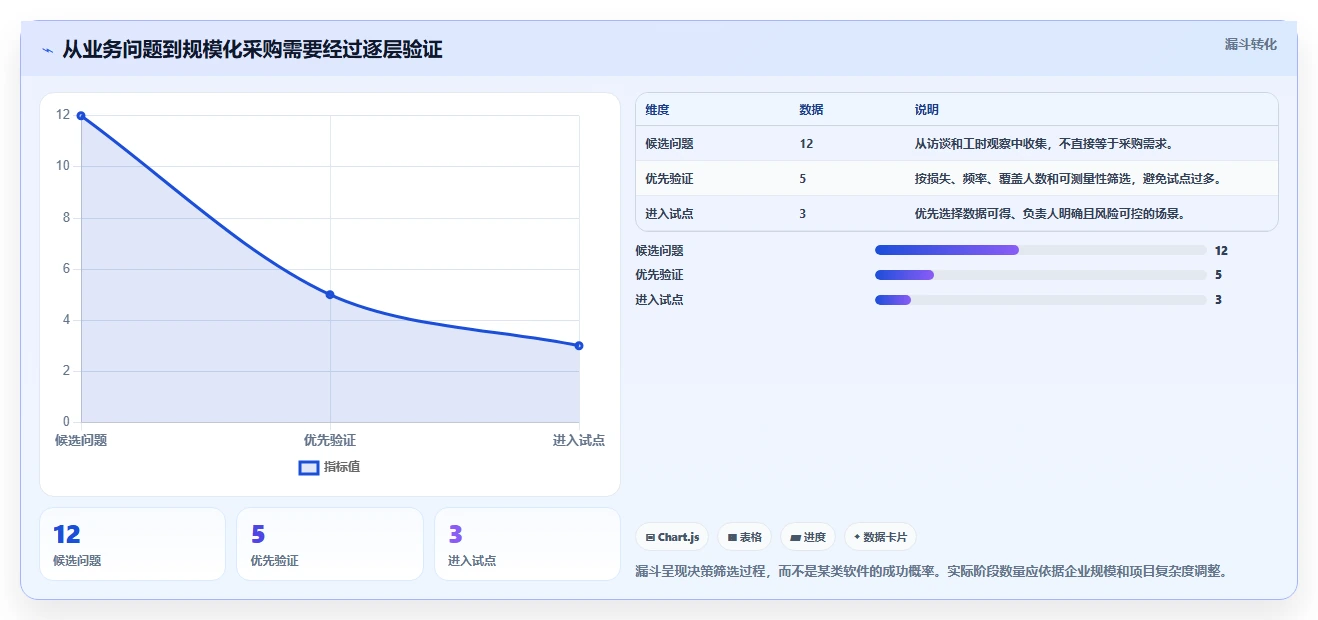Click the 数据 column header
Viewport: 1318px width, 620px height.
(811, 110)
